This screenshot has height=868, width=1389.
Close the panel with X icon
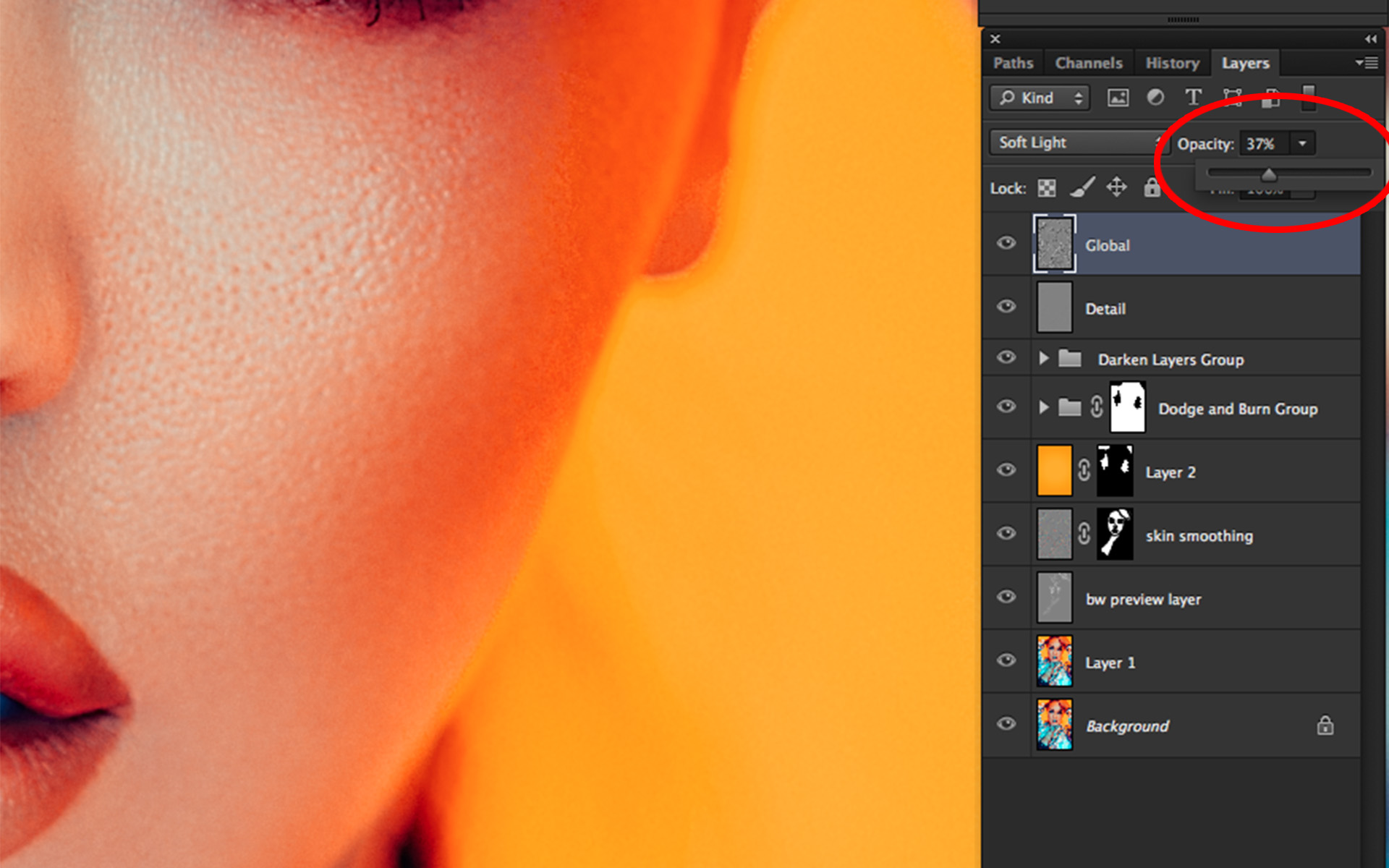[x=995, y=39]
